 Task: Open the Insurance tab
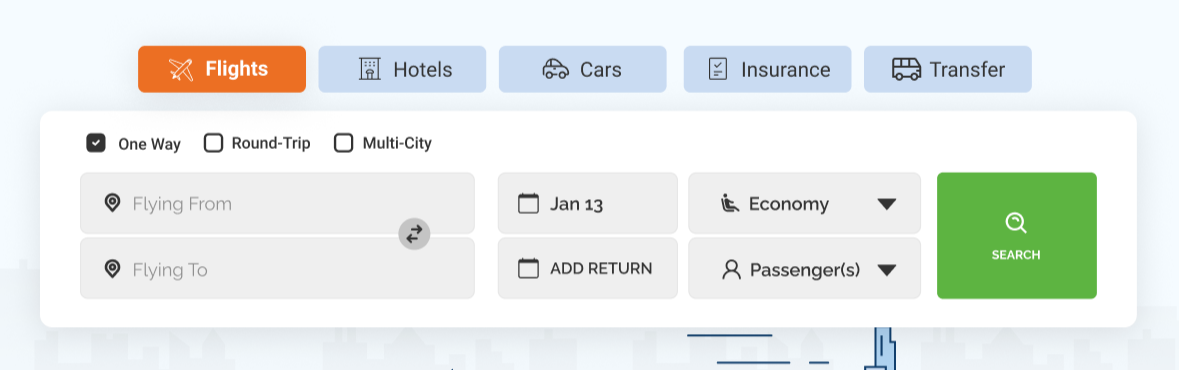768,69
